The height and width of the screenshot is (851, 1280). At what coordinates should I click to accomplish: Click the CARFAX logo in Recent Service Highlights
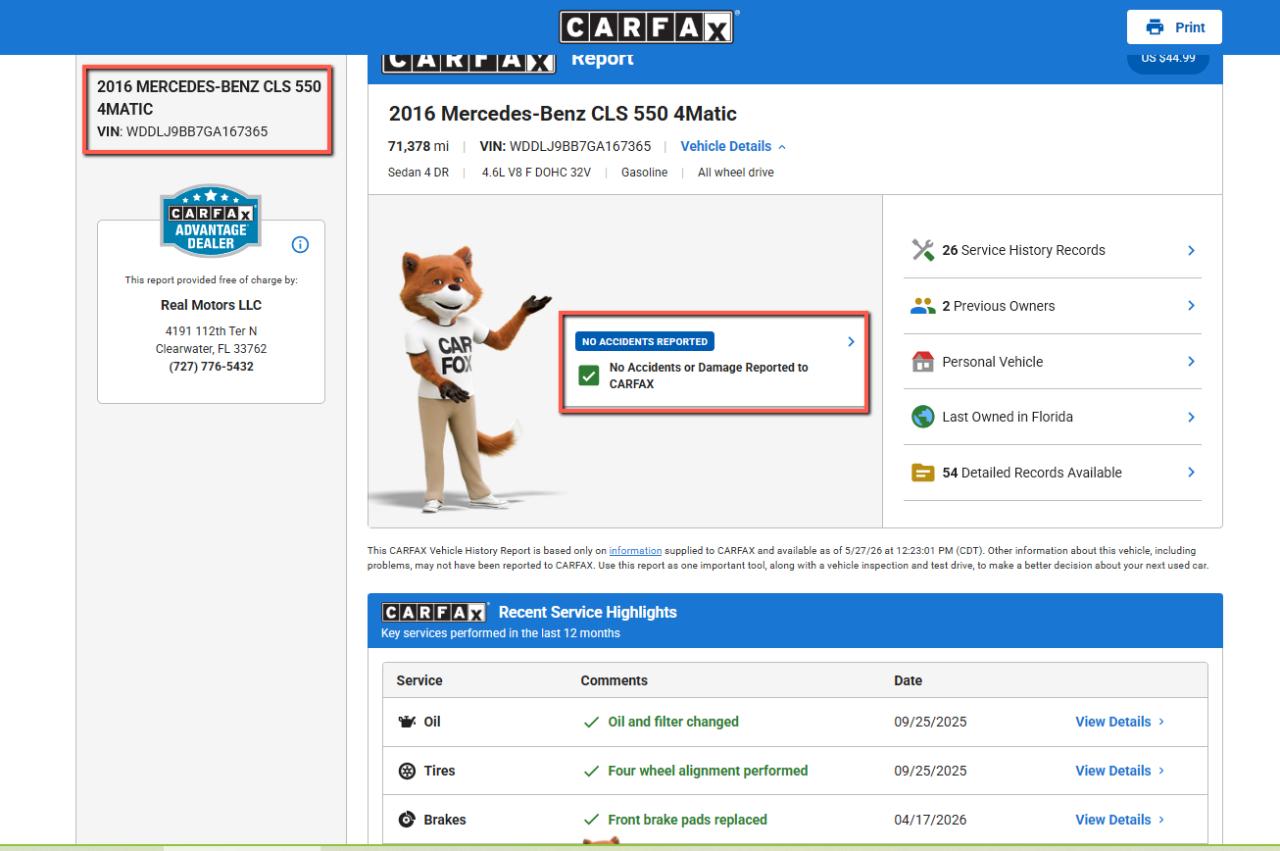click(434, 613)
